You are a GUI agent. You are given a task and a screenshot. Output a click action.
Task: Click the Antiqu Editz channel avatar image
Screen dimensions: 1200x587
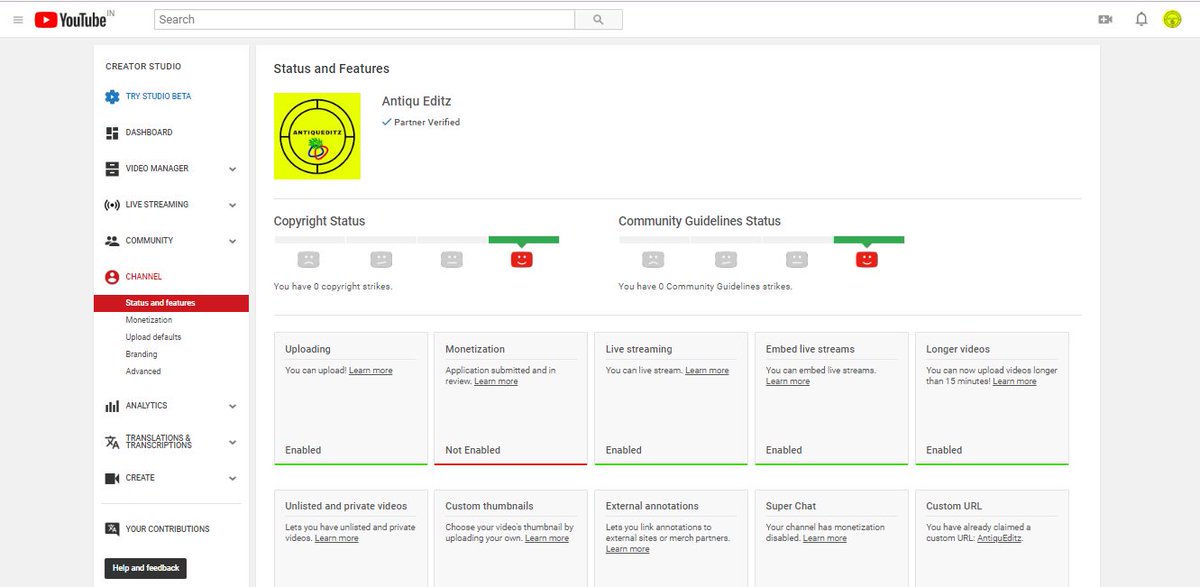[x=317, y=136]
